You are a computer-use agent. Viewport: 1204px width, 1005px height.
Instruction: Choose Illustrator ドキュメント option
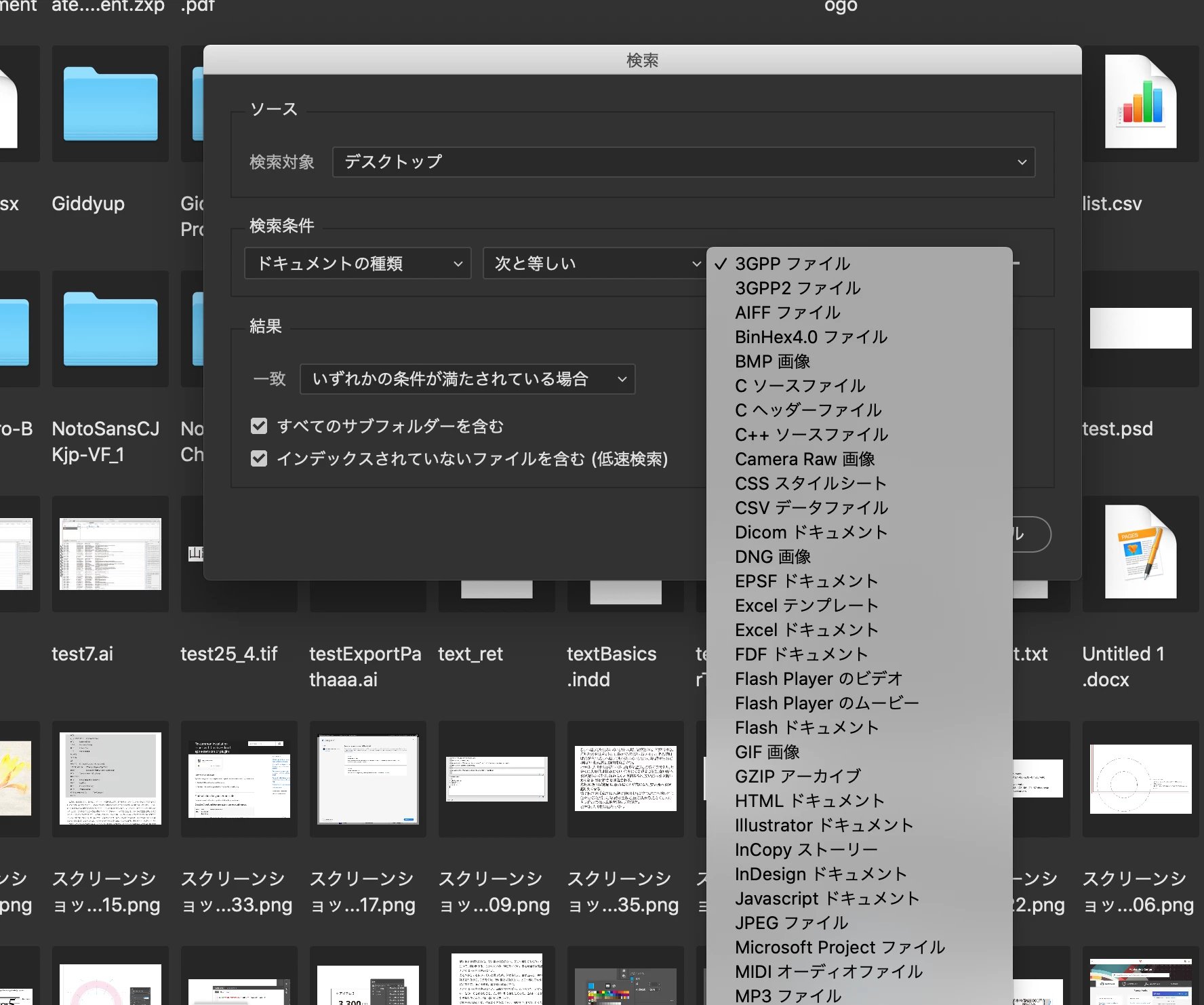860,825
